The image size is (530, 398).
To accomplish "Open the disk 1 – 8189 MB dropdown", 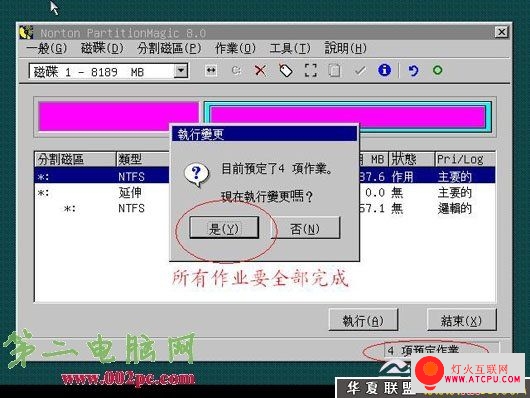I will coord(181,71).
